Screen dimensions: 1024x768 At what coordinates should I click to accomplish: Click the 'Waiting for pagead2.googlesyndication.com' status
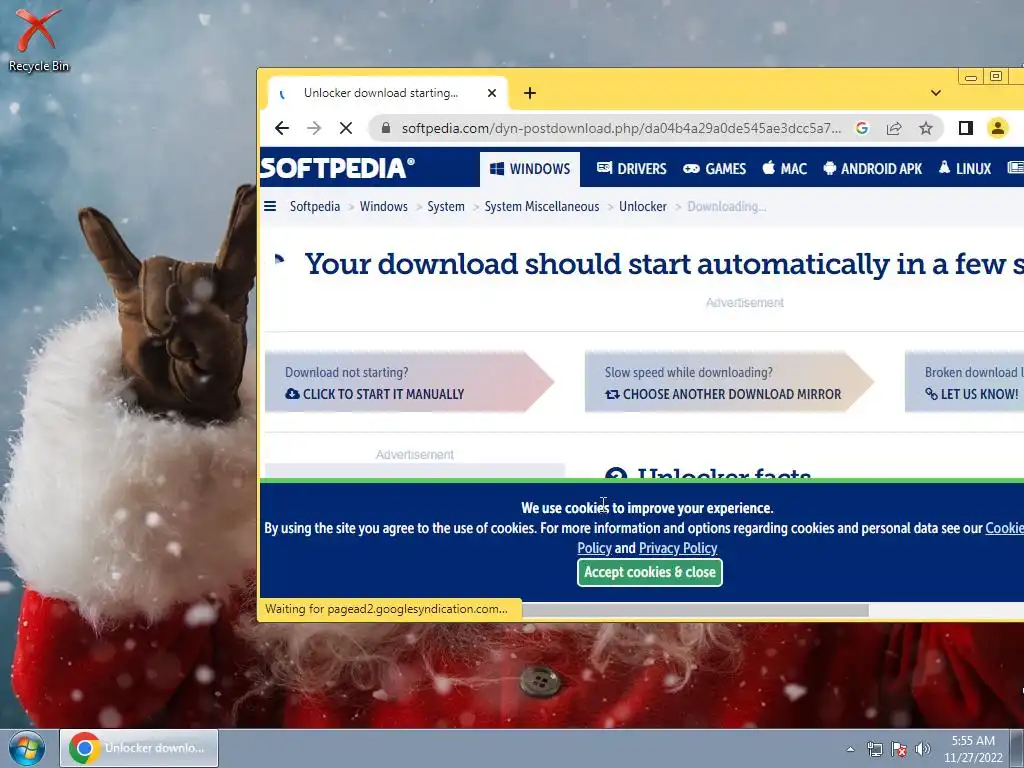[x=386, y=609]
